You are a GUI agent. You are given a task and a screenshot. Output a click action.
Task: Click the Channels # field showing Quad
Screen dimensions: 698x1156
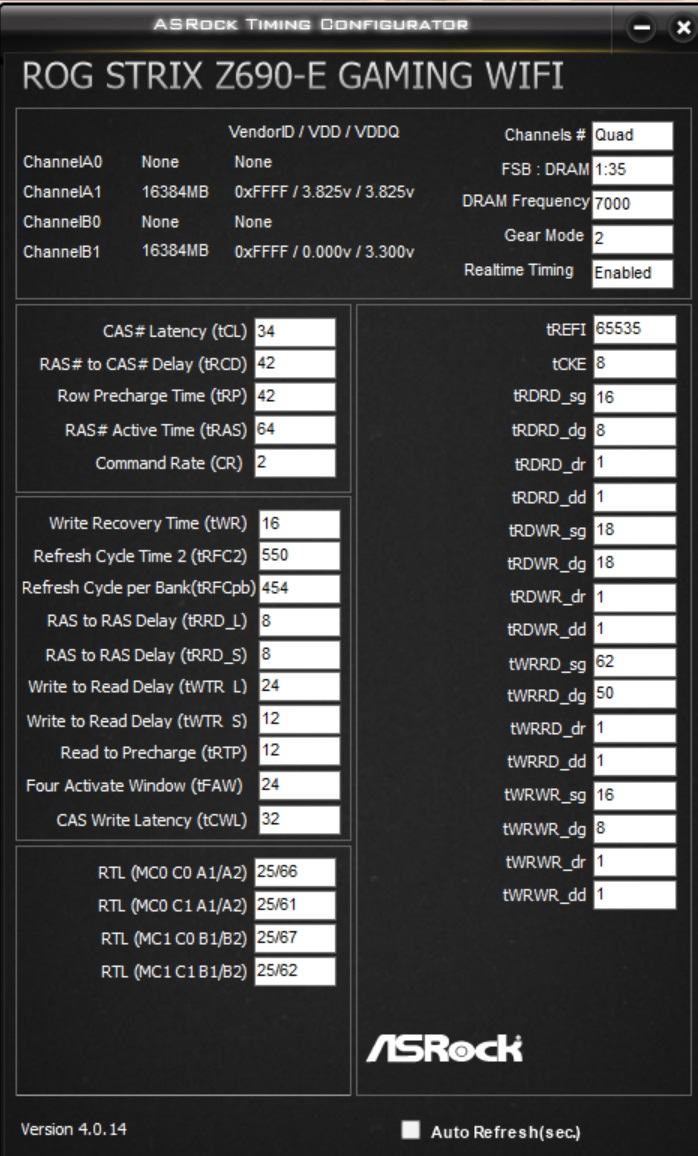pyautogui.click(x=632, y=136)
